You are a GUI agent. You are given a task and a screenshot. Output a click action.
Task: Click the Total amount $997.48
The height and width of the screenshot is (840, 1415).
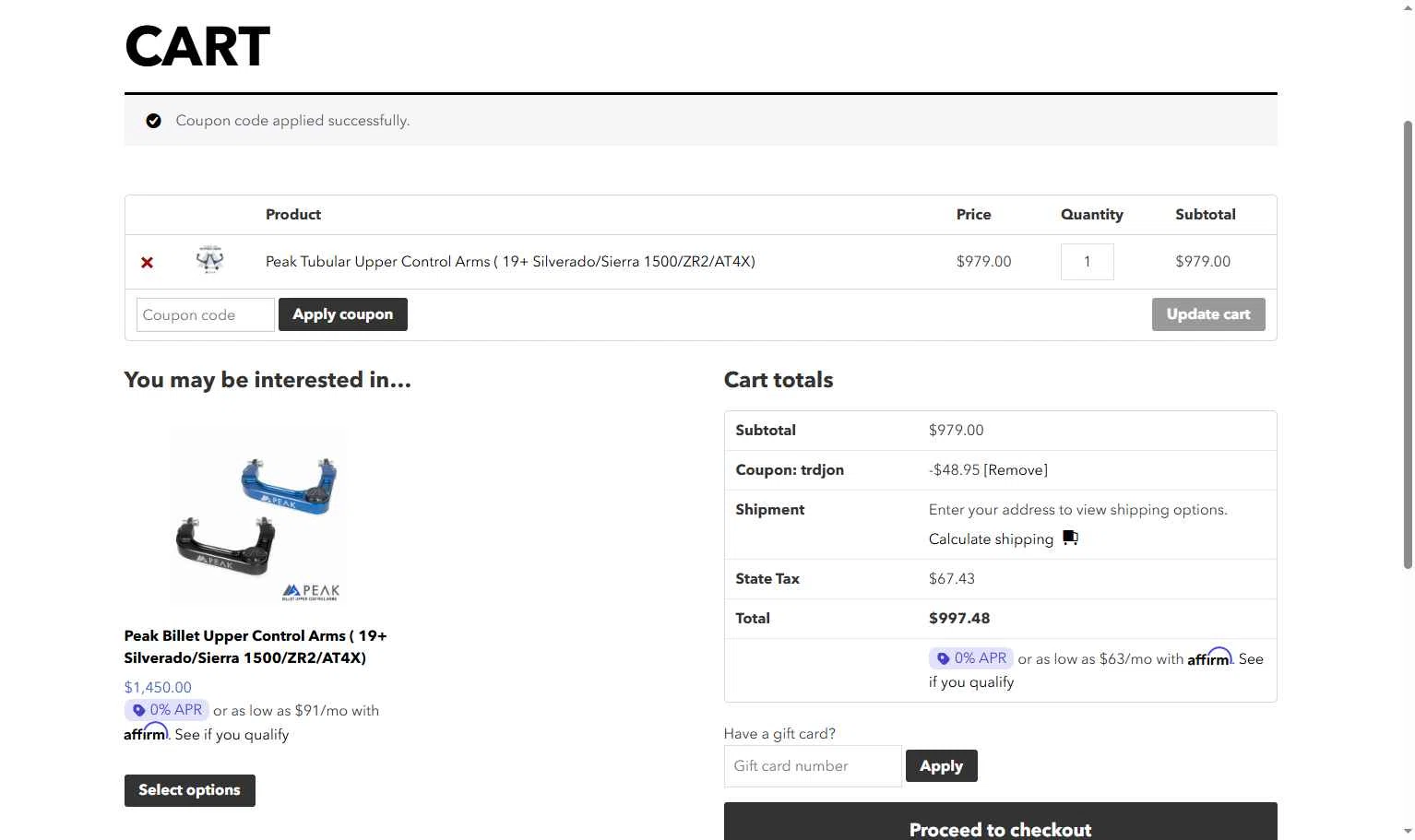pyautogui.click(x=959, y=619)
